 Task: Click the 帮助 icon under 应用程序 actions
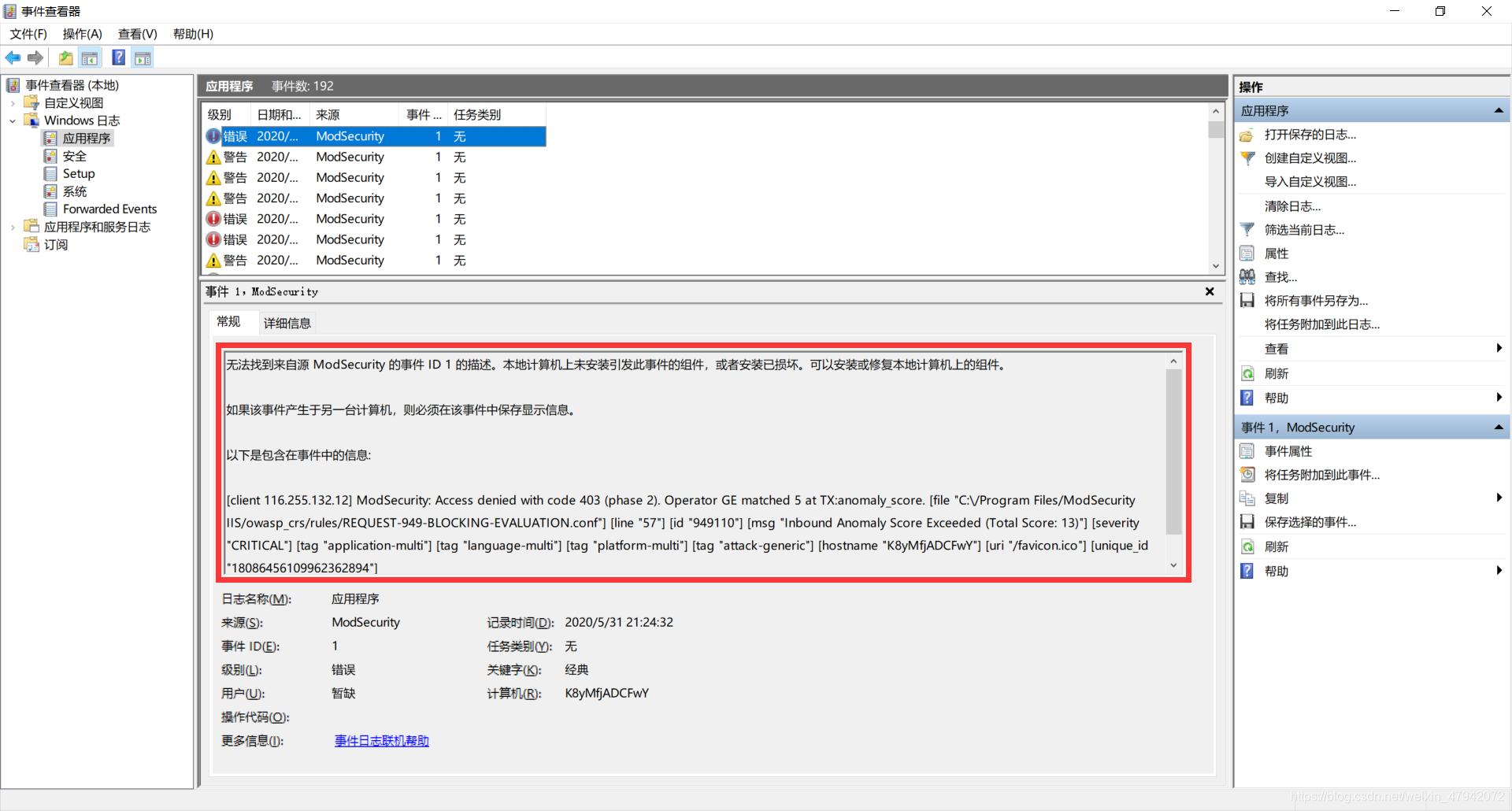[x=1247, y=398]
